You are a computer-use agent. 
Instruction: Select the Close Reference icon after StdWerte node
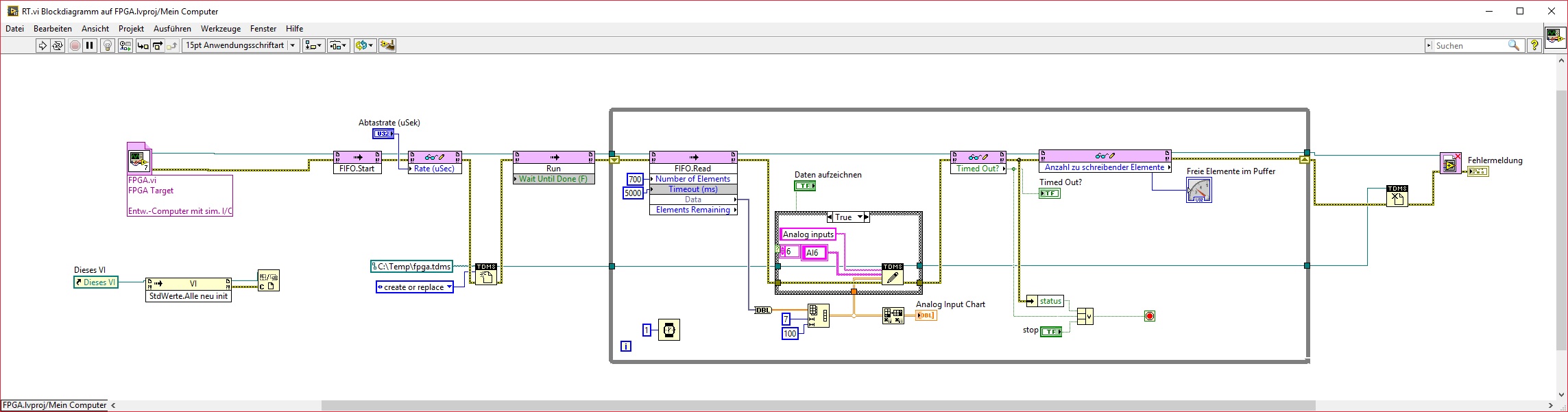(268, 280)
